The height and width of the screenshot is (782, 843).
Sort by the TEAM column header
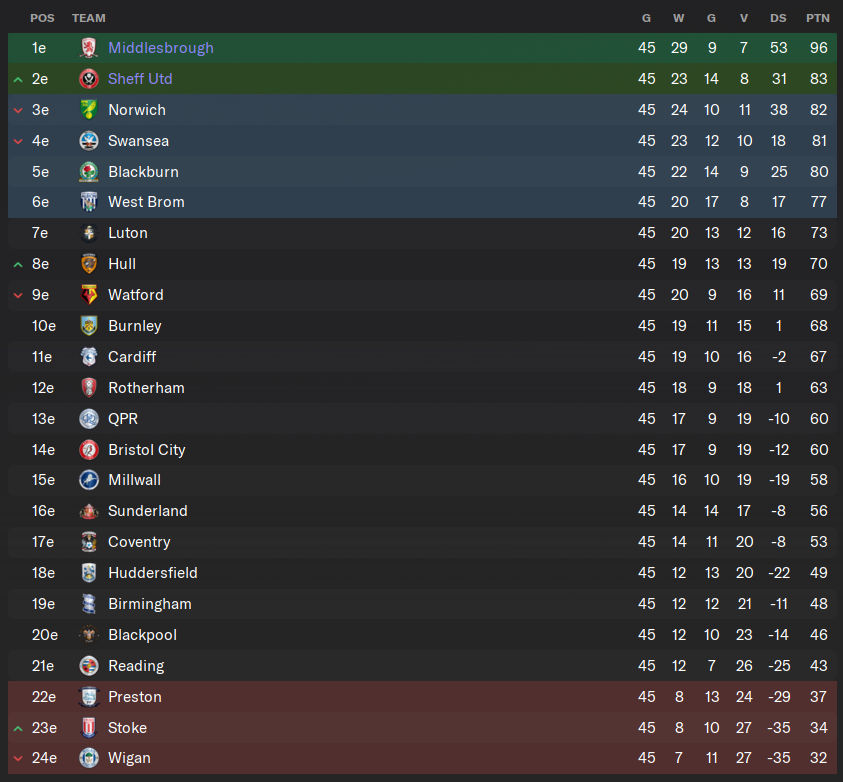(89, 18)
